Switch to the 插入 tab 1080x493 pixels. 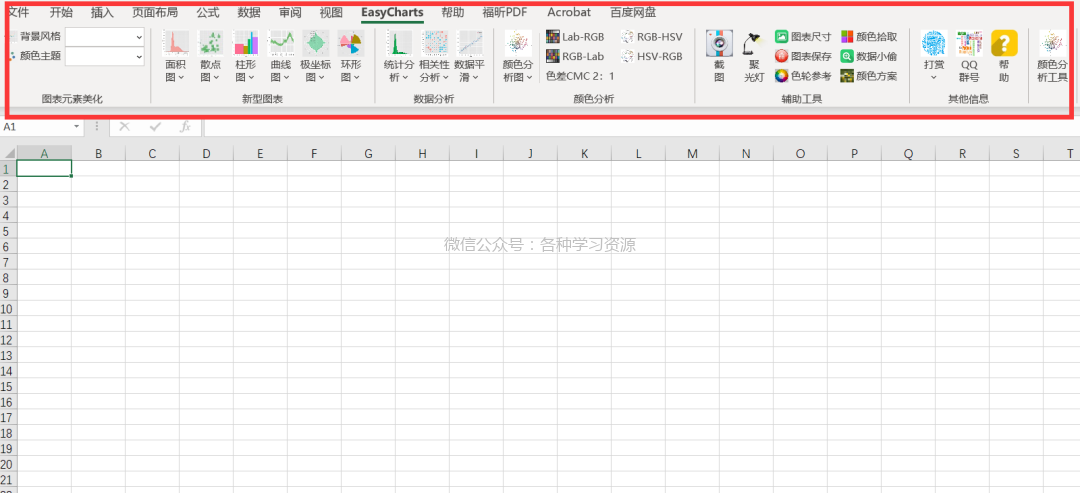102,12
